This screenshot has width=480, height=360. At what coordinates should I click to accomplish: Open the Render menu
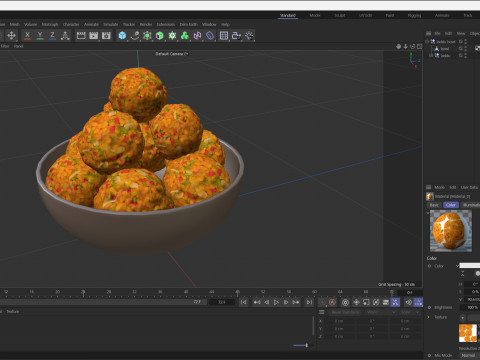click(x=146, y=24)
